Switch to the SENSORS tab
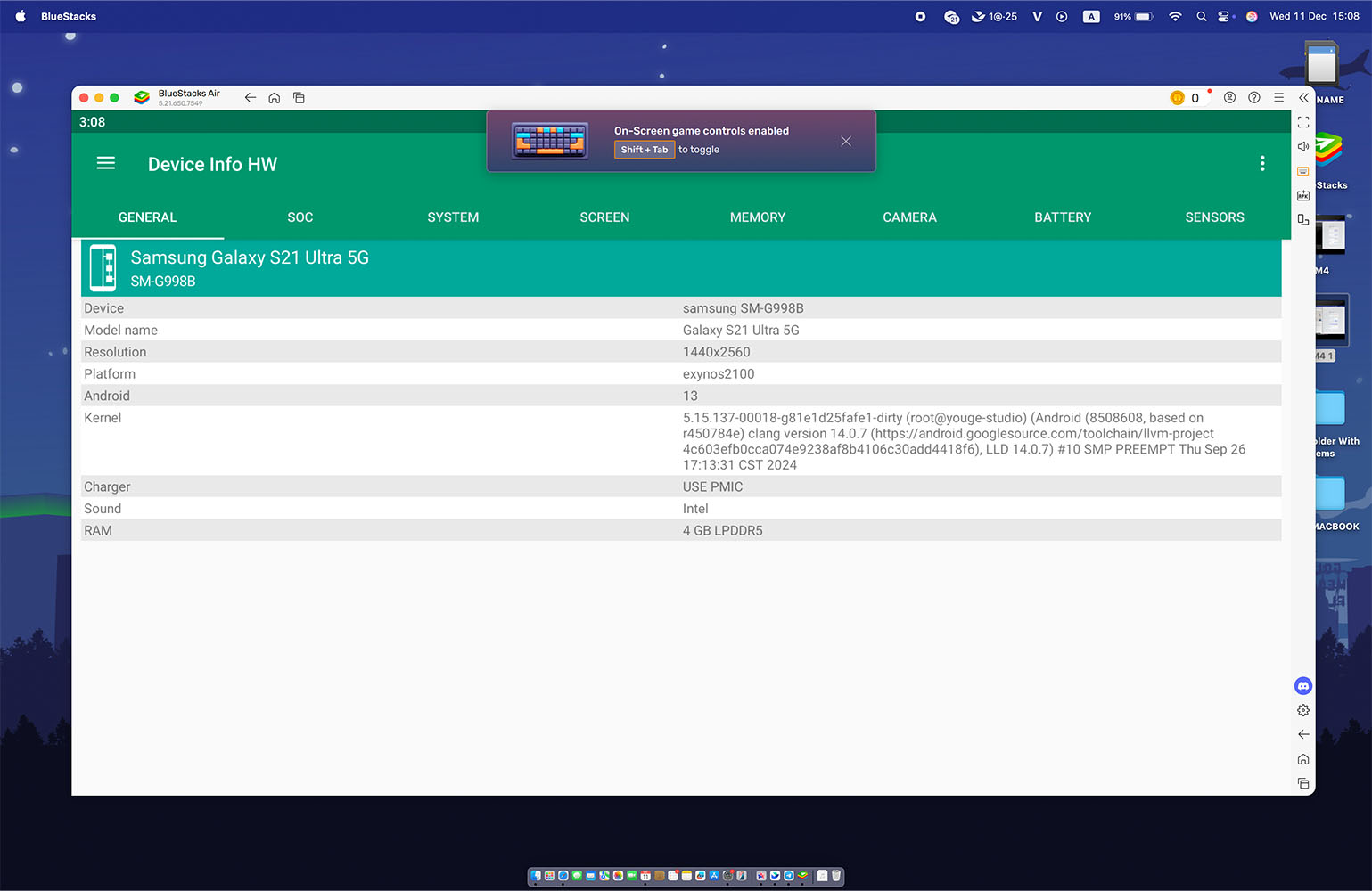This screenshot has height=891, width=1372. (1214, 217)
